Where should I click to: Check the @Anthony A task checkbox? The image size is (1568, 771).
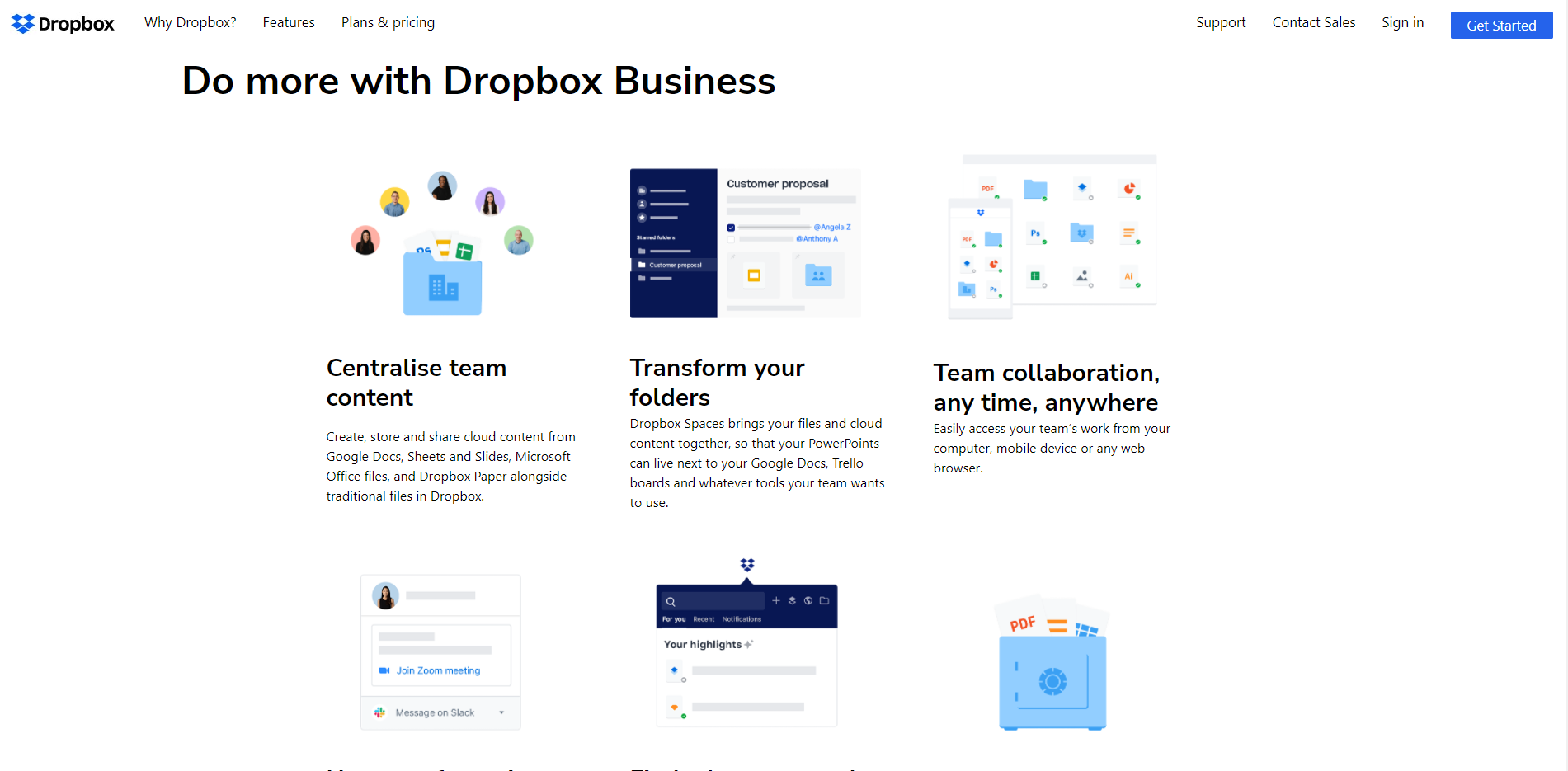(x=731, y=239)
